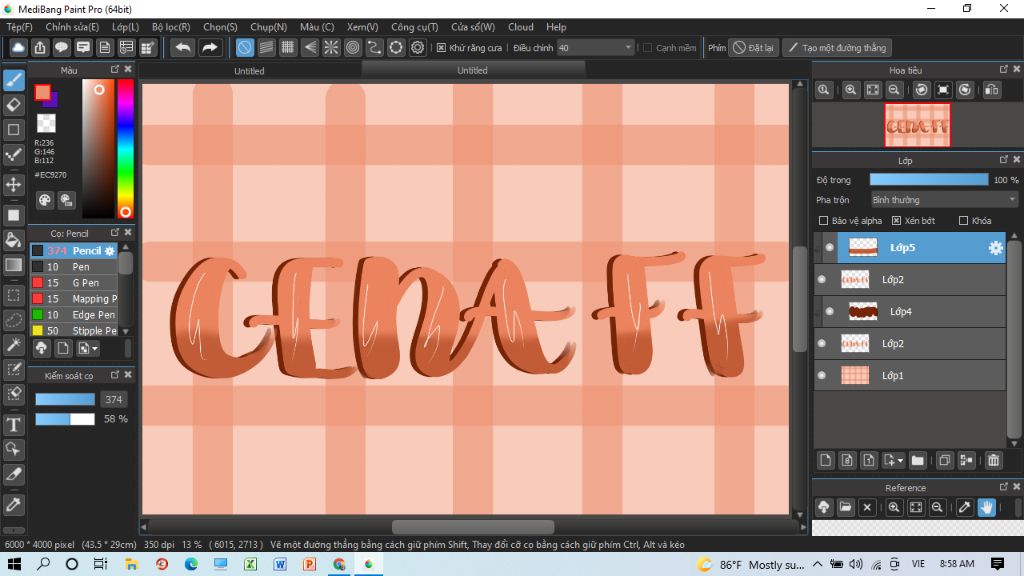Select the Lớp4 layer row

coord(912,312)
